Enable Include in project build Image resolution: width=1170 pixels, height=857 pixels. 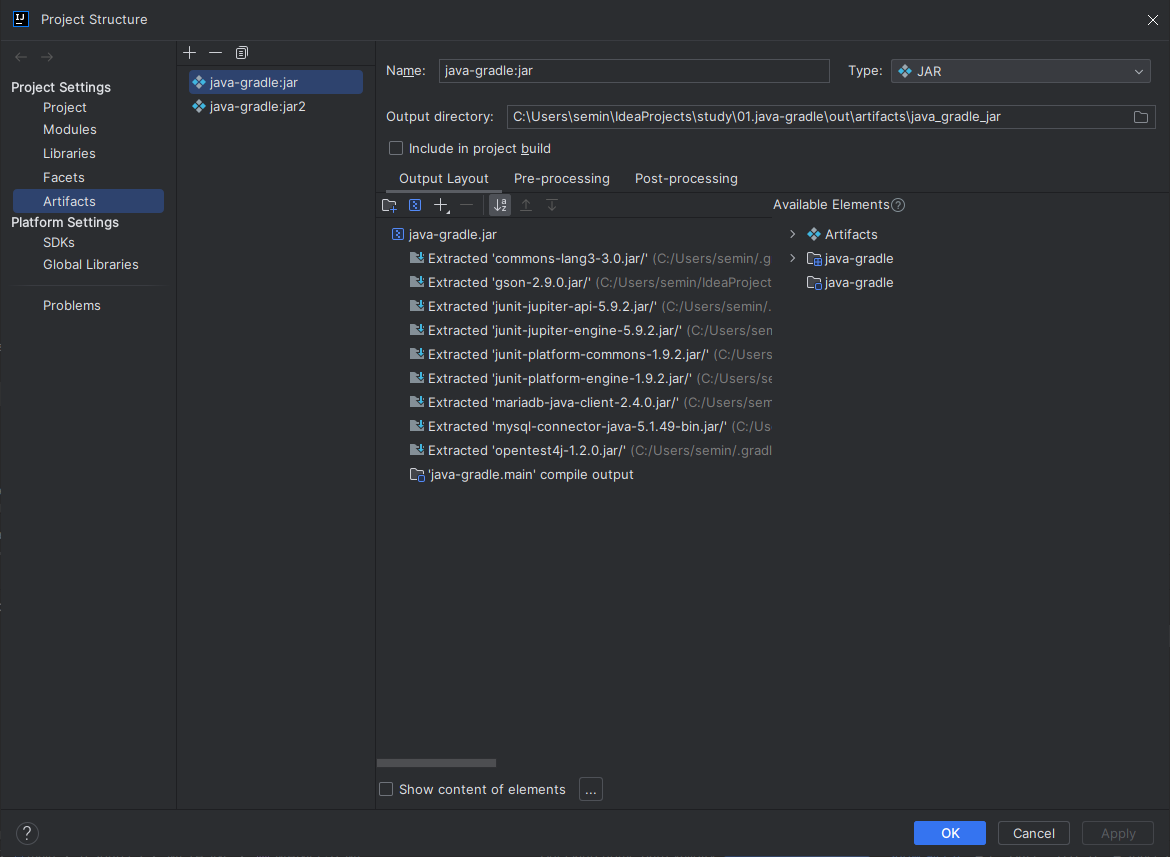396,148
